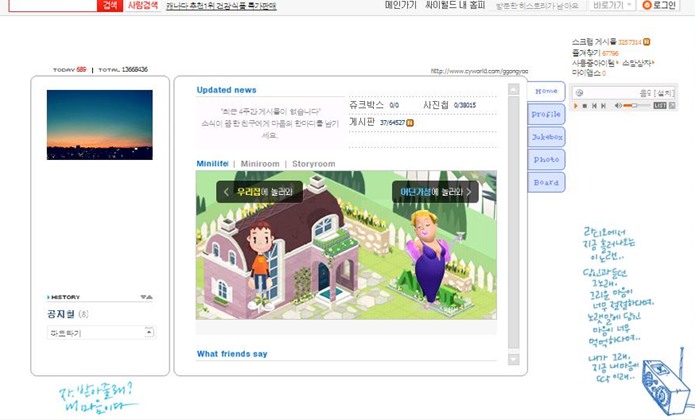The image size is (695, 420).
Task: Open the underlined ad link in top bar
Action: 221,6
